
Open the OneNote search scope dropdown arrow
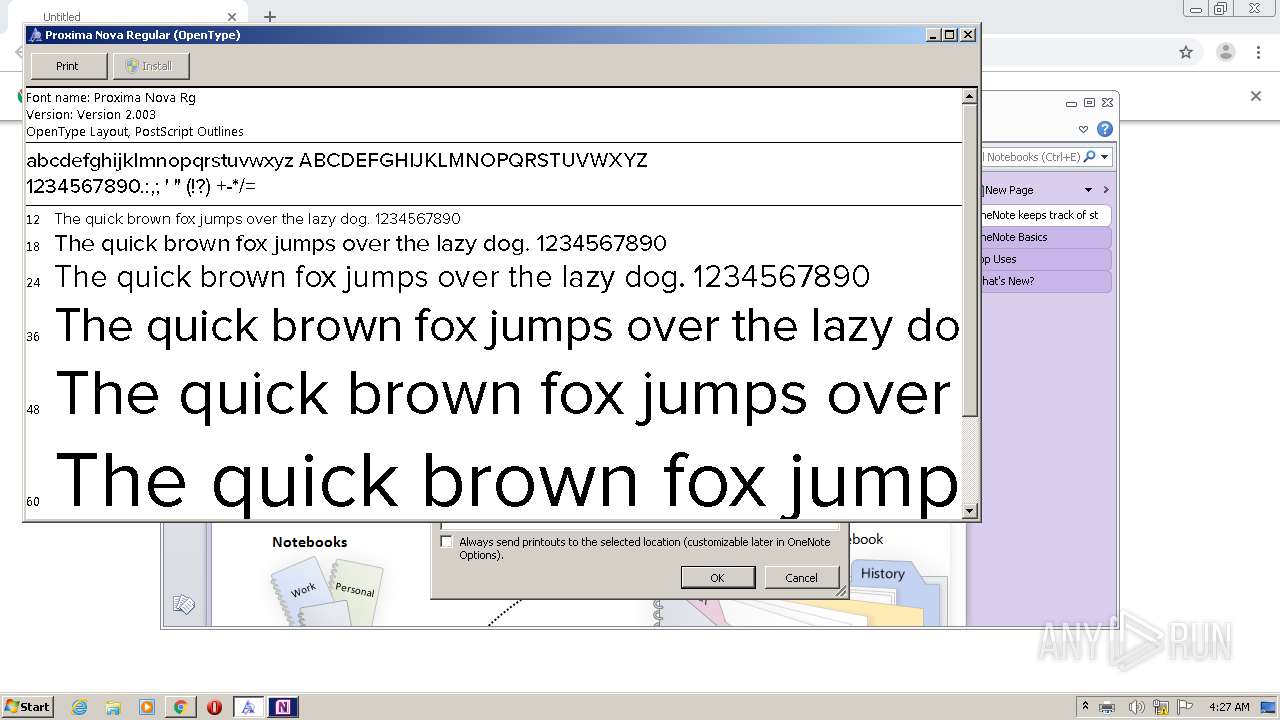1103,157
